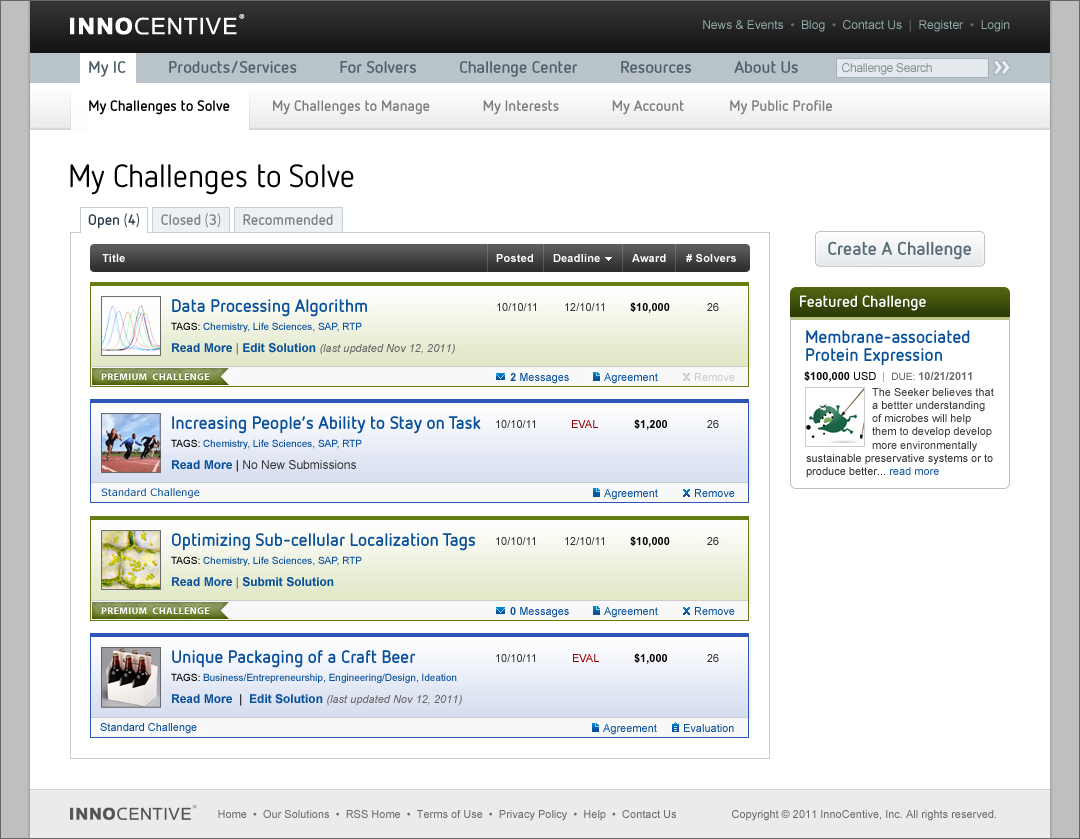
Task: Switch to the My IC tab
Action: point(107,68)
